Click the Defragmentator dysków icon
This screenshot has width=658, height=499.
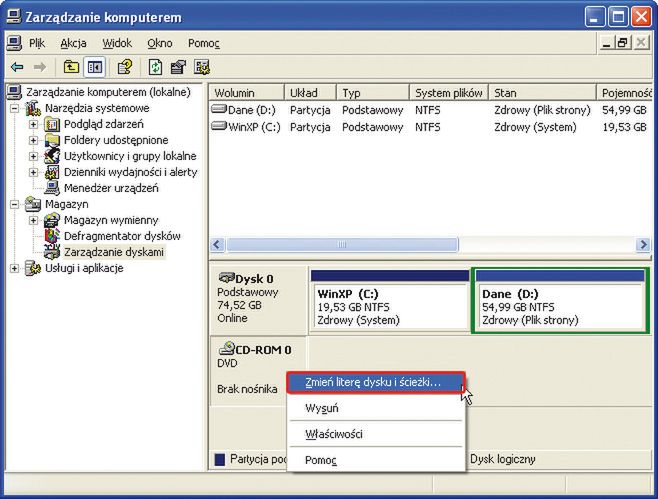tap(52, 236)
